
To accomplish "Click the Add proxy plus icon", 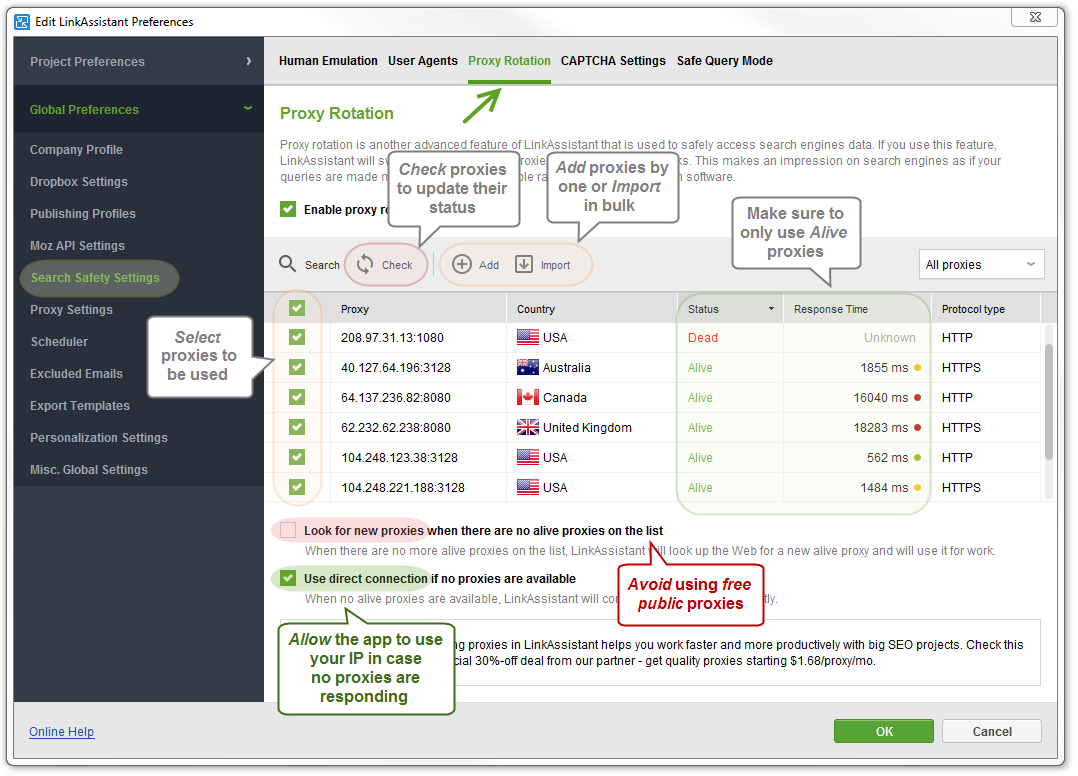I will click(x=461, y=265).
